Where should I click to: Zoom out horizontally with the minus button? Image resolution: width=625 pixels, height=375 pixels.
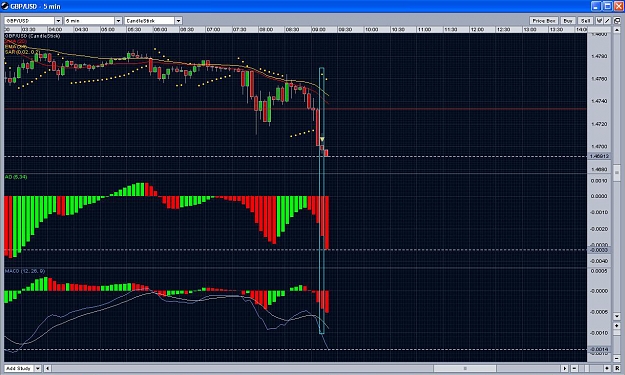[574, 368]
